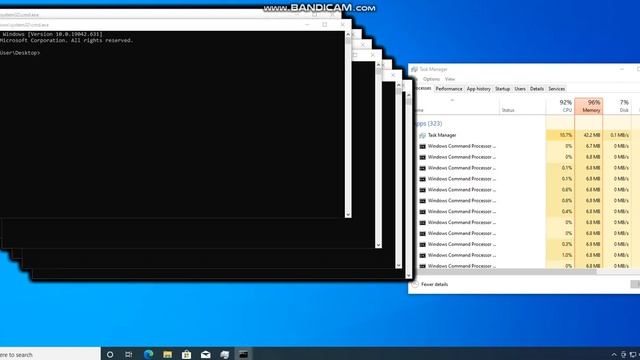This screenshot has width=640, height=360.
Task: Sort processes by the Memory column
Action: [x=589, y=106]
